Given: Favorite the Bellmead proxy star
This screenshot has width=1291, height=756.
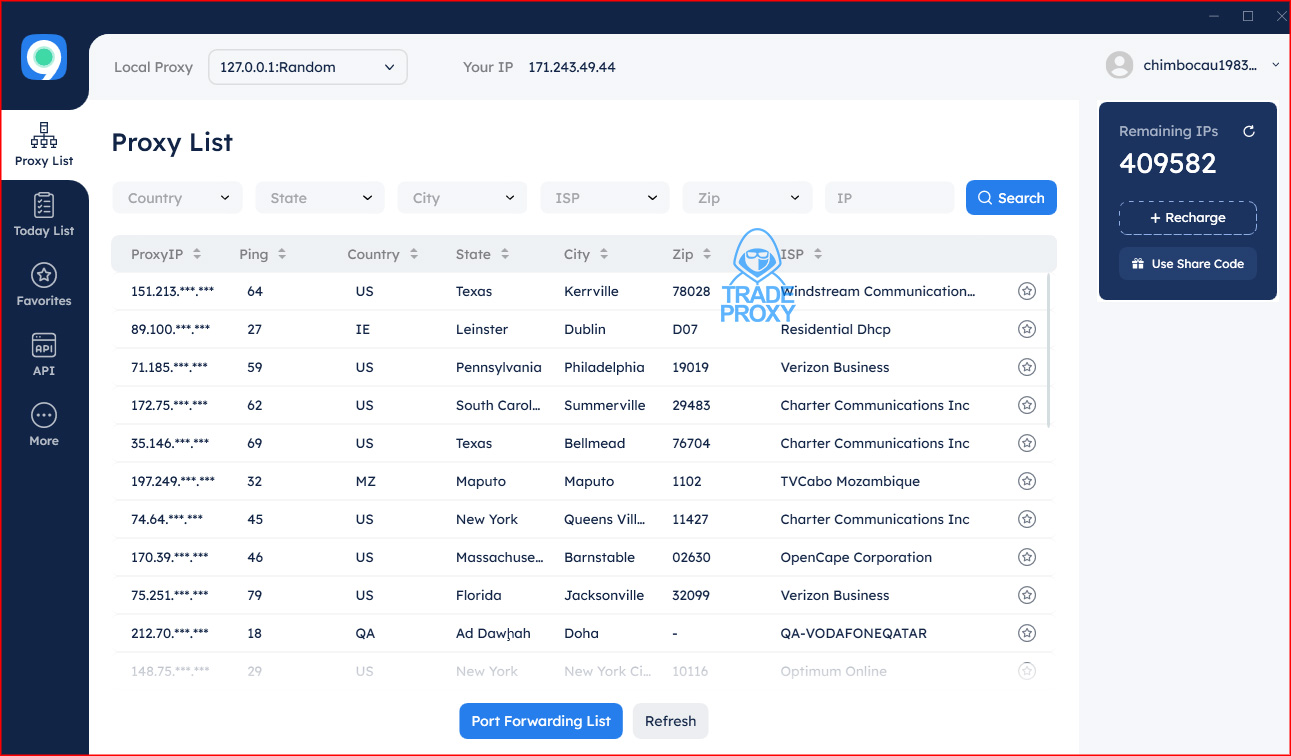Looking at the screenshot, I should pos(1026,443).
